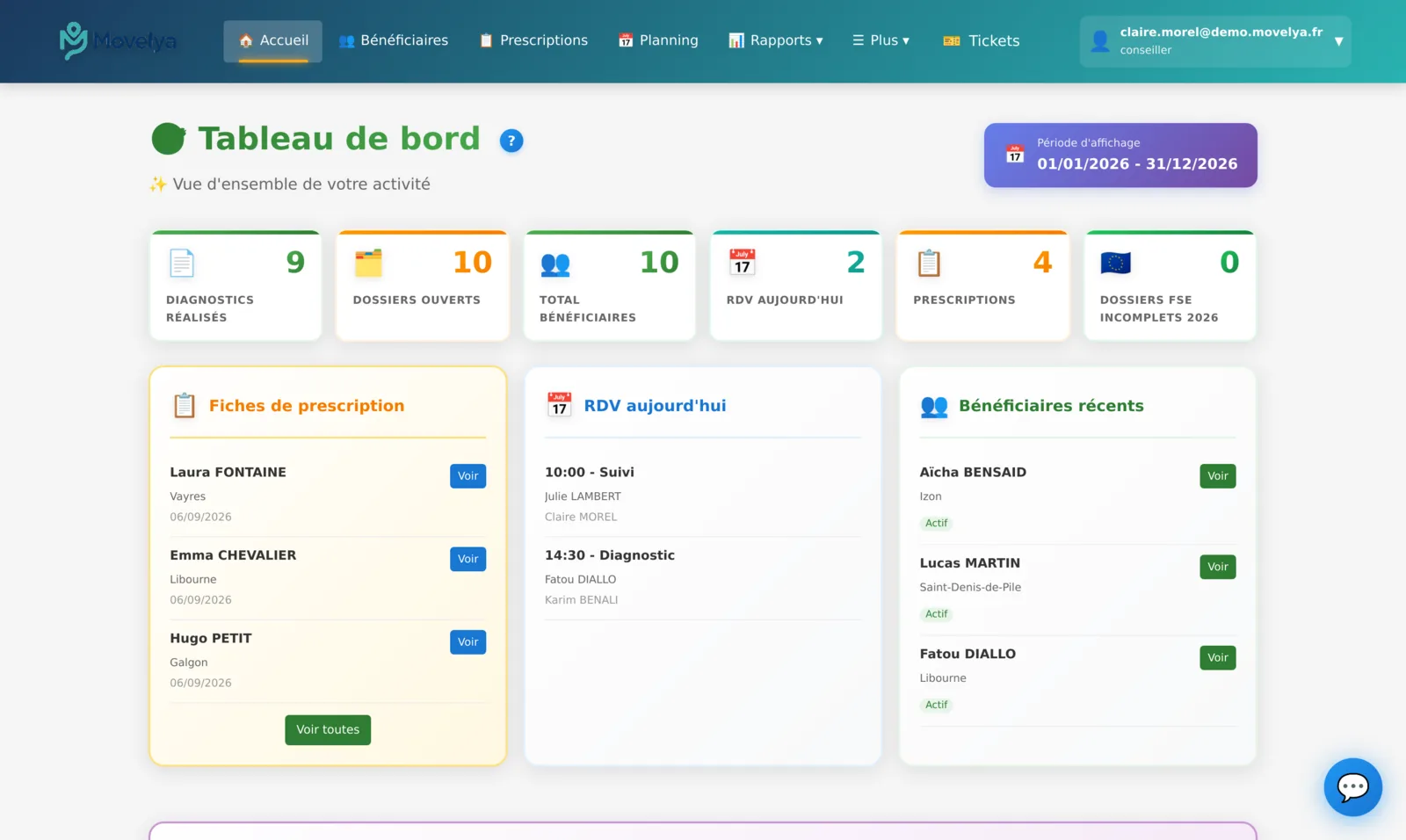Open the dashboard help question-mark icon
The width and height of the screenshot is (1406, 840).
(x=511, y=141)
